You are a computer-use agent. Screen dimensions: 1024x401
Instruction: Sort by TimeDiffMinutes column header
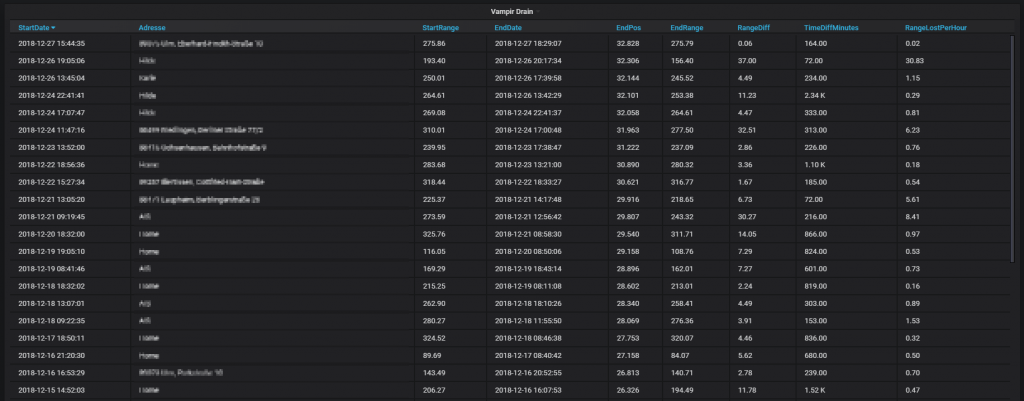coord(831,28)
